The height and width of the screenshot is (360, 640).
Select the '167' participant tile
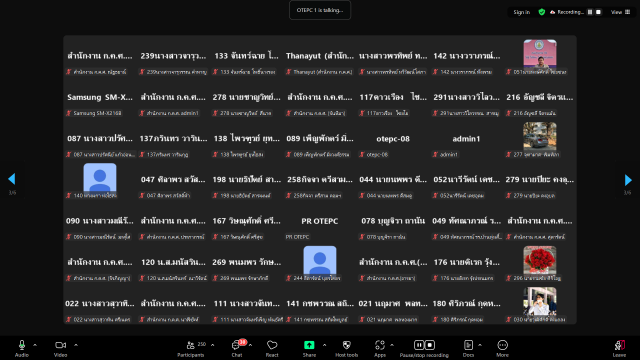coord(247,222)
